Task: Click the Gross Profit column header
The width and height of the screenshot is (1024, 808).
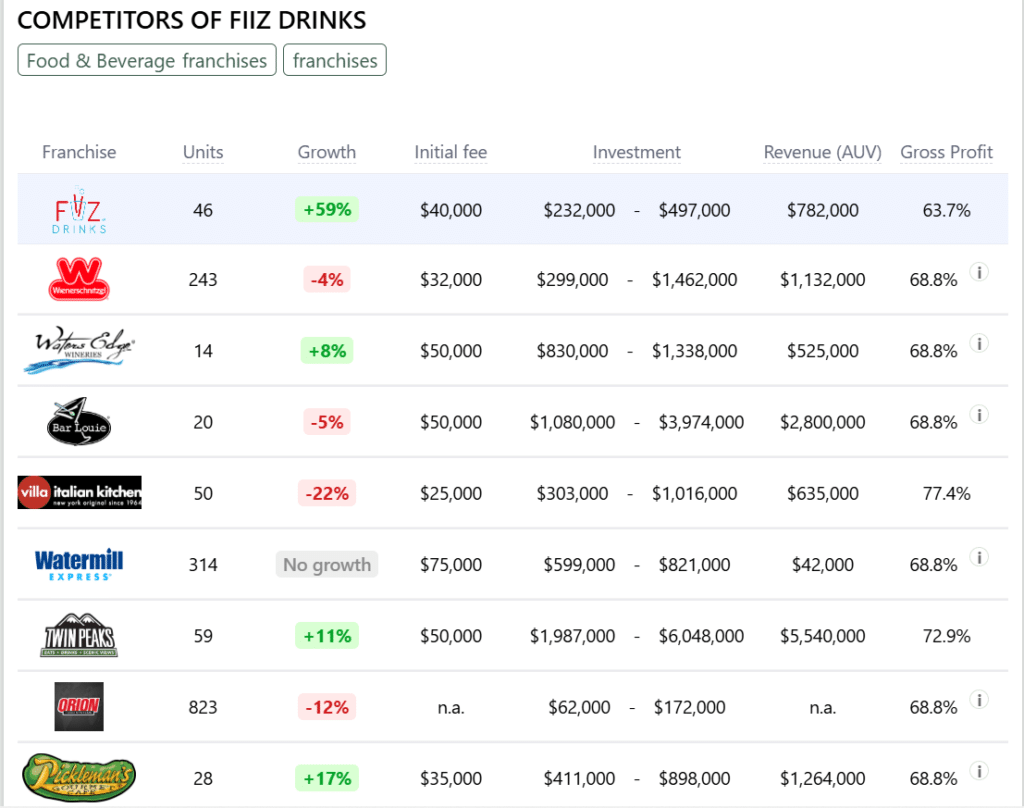Action: 946,152
